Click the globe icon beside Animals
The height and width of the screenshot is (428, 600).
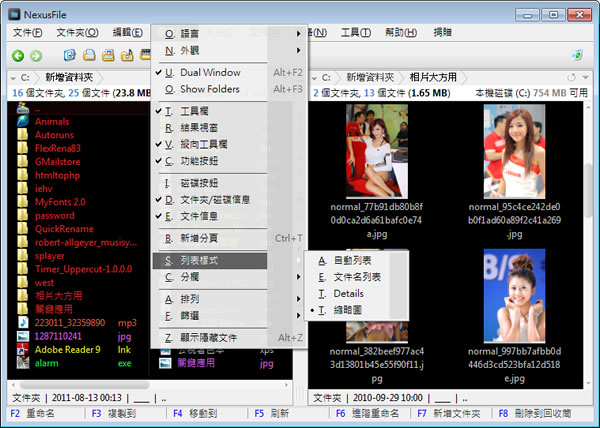[23, 121]
